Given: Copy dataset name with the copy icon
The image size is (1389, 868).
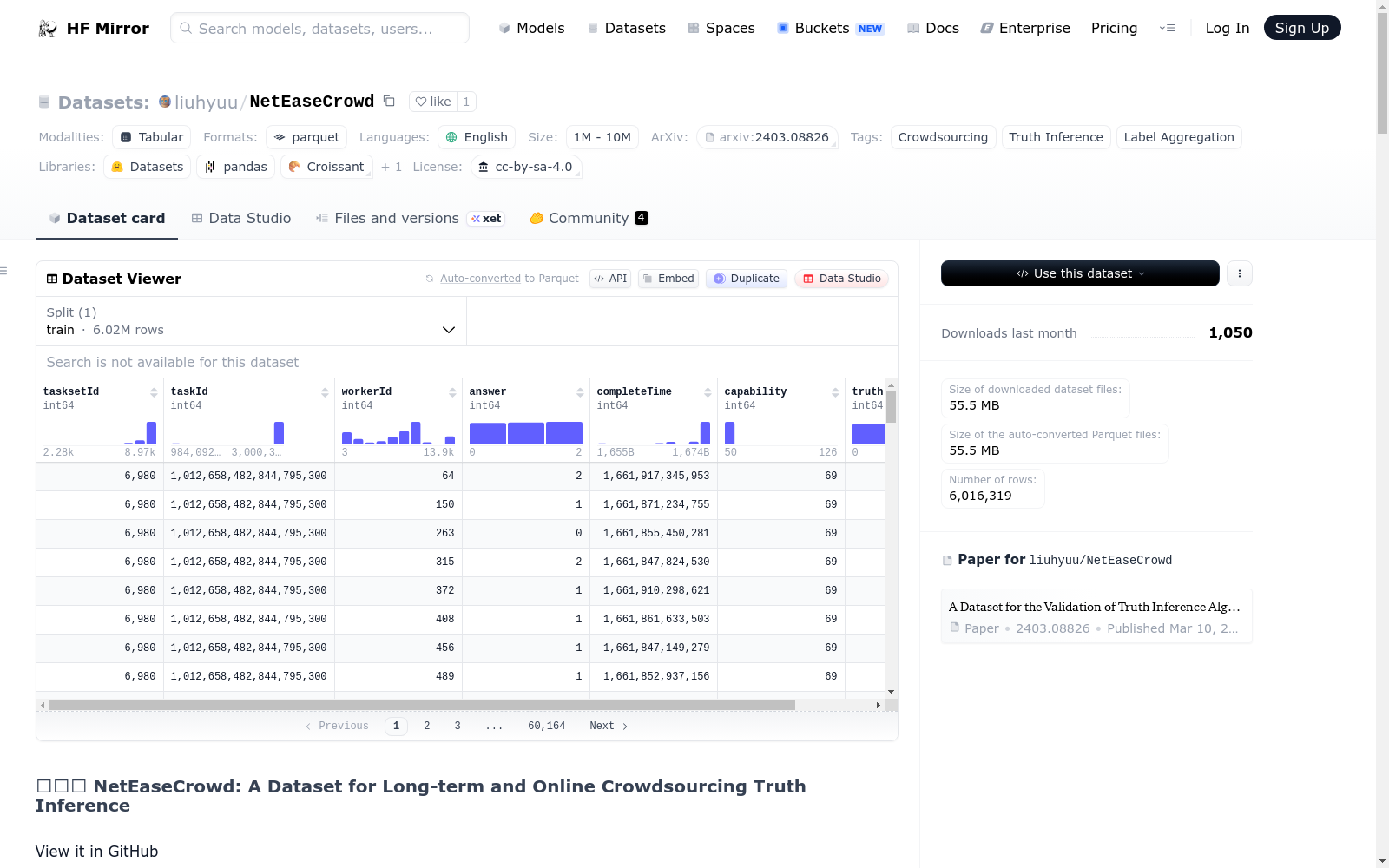Looking at the screenshot, I should pos(389,102).
